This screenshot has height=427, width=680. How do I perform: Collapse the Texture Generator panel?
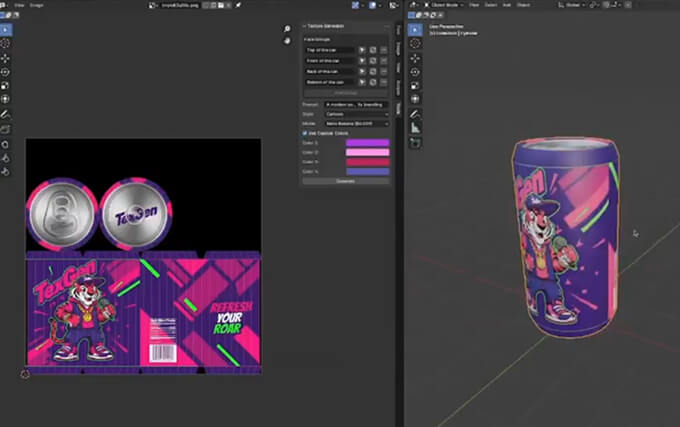pos(306,27)
